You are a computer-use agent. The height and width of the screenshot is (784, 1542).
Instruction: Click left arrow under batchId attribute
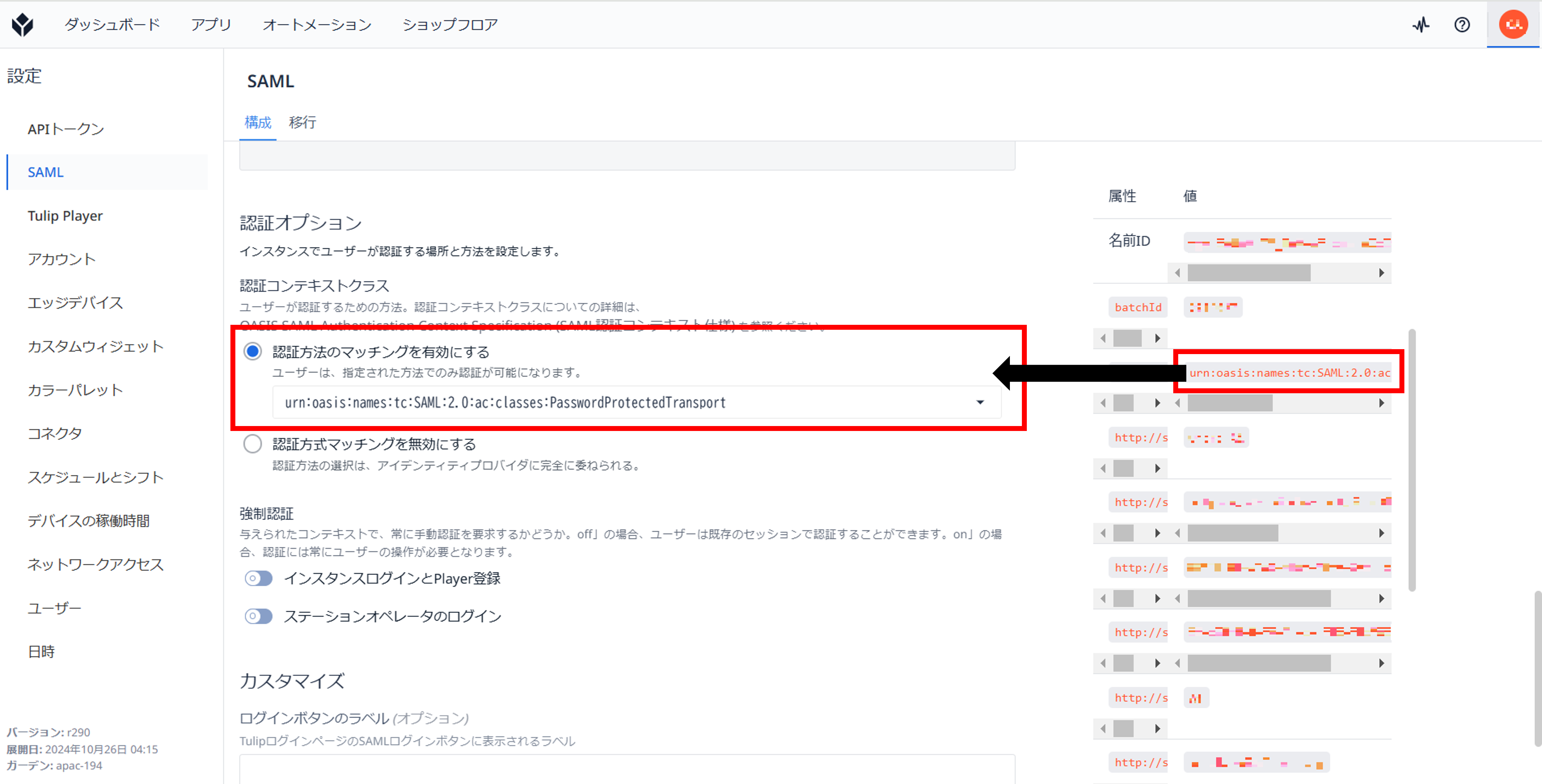point(1103,338)
